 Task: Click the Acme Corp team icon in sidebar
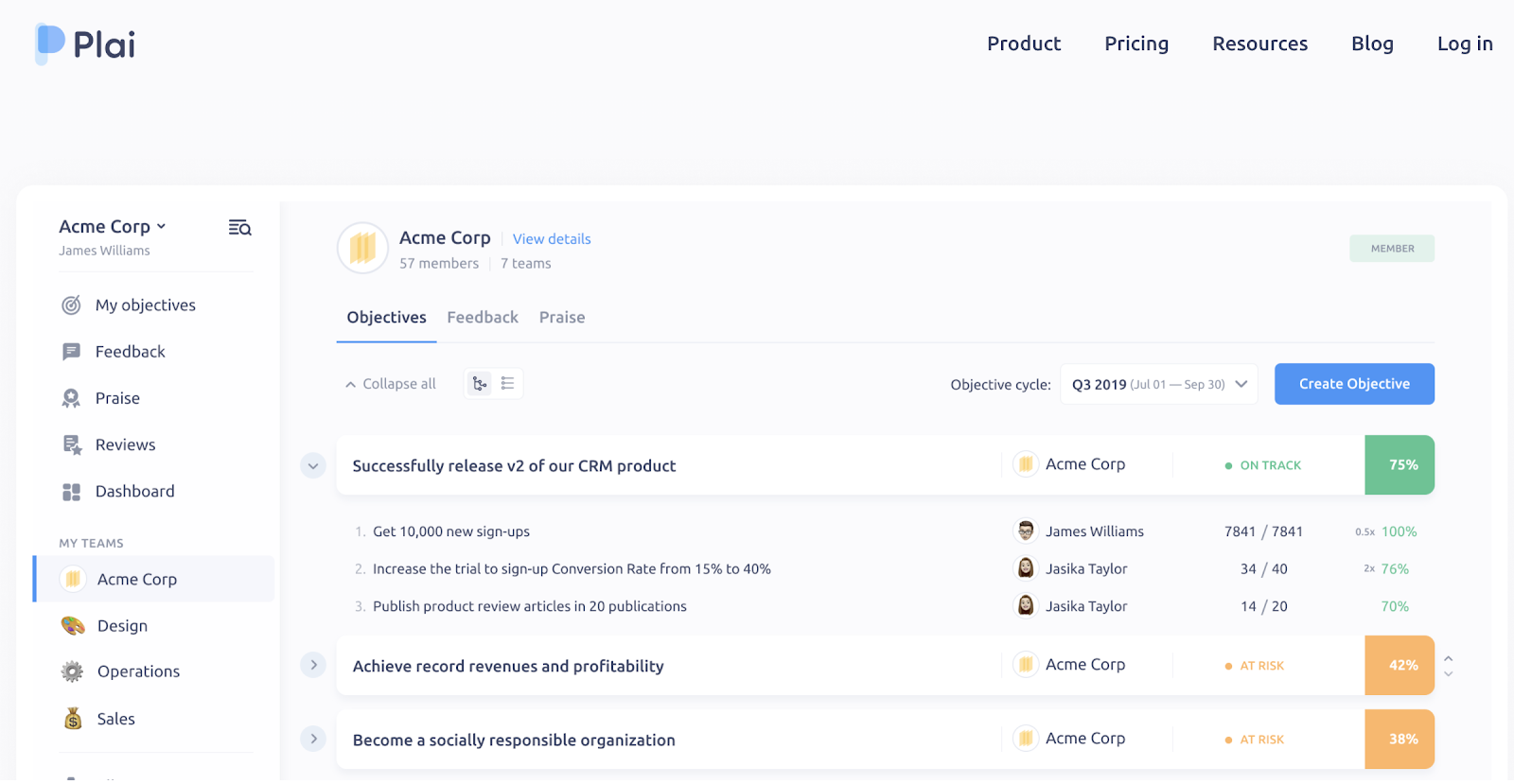(x=73, y=579)
